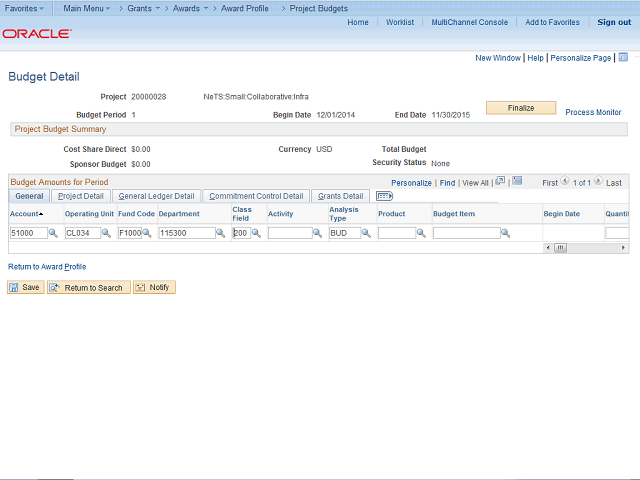Click the Return to Award Profile link
Image resolution: width=640 pixels, height=480 pixels.
pos(47,267)
